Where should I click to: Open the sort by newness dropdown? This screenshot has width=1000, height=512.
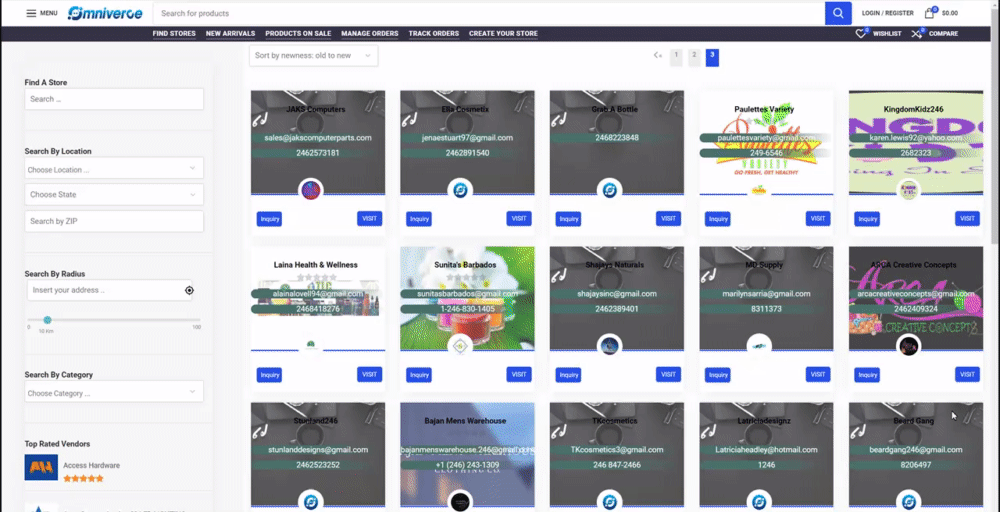tap(313, 55)
